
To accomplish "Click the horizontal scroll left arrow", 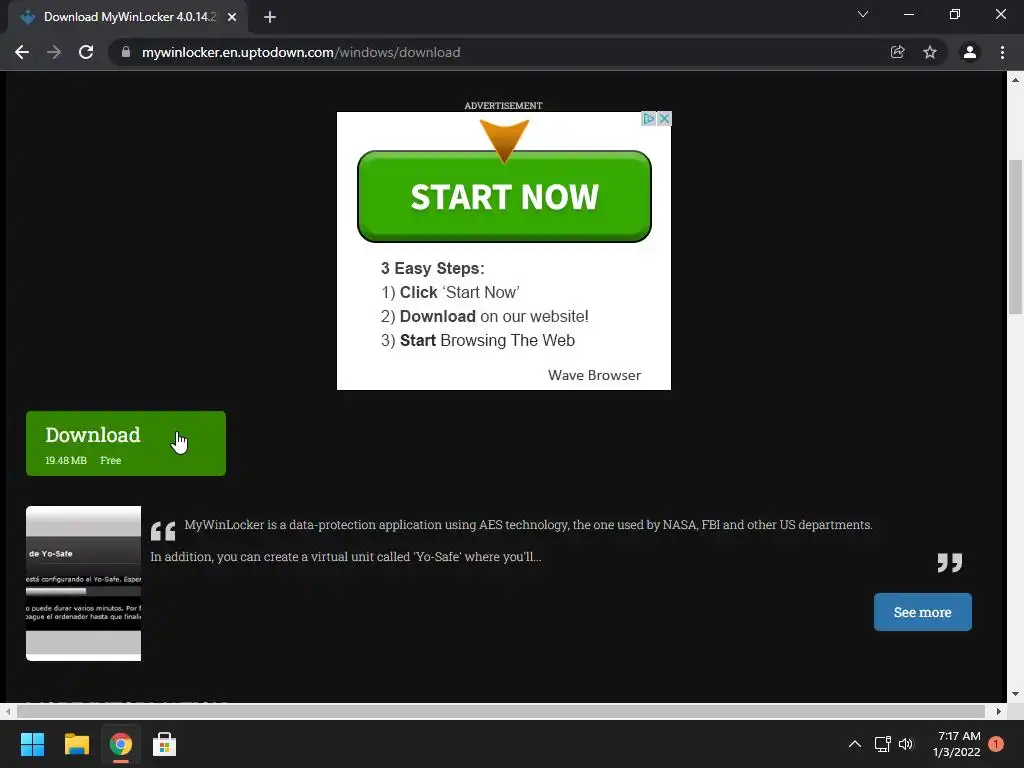I will [x=8, y=711].
